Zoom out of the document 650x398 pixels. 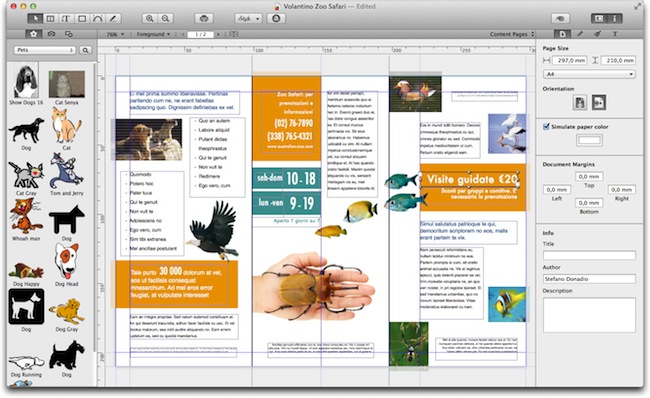165,19
